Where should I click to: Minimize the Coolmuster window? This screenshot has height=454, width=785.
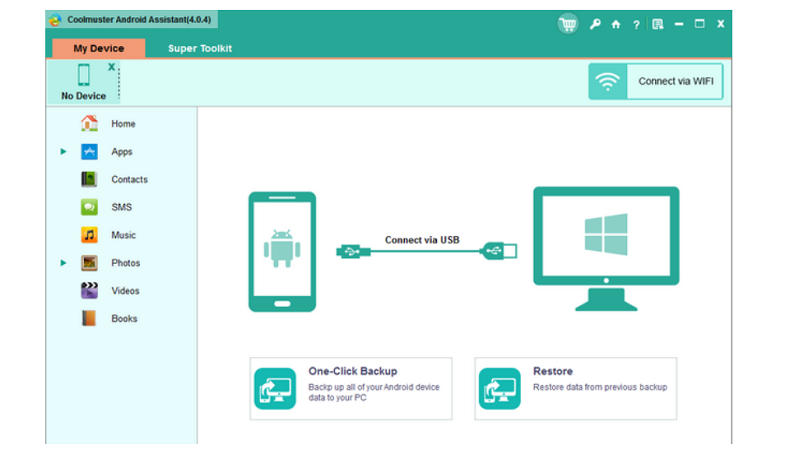[679, 24]
